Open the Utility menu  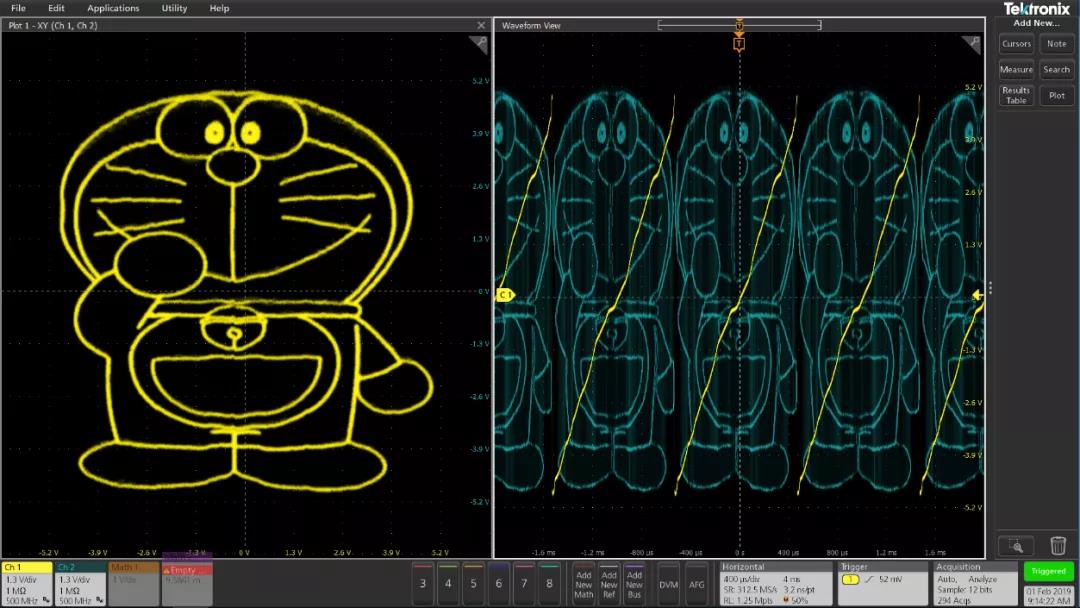(174, 8)
